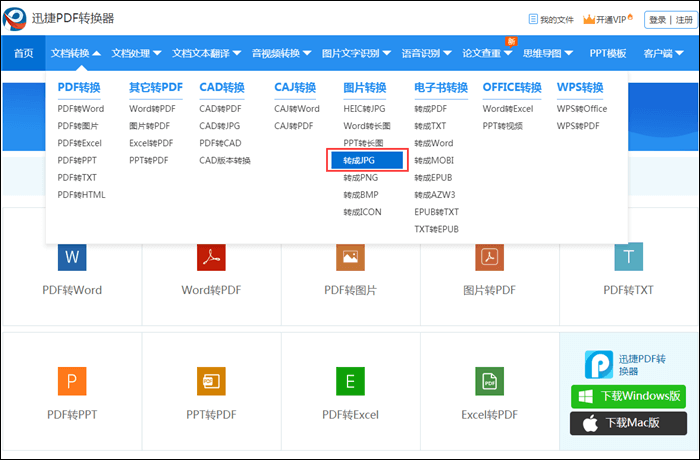Open the 我的文件 link
Screen dimensions: 700x460
pyautogui.click(x=550, y=19)
